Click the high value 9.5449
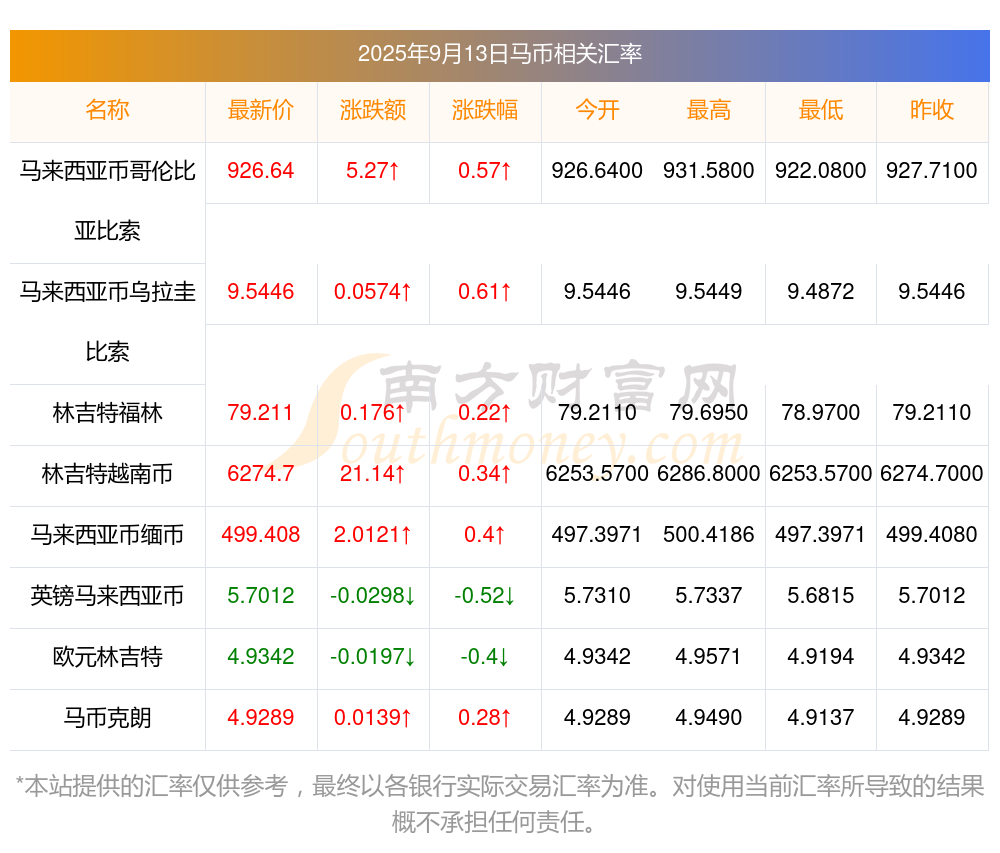The width and height of the screenshot is (1000, 853). [709, 292]
